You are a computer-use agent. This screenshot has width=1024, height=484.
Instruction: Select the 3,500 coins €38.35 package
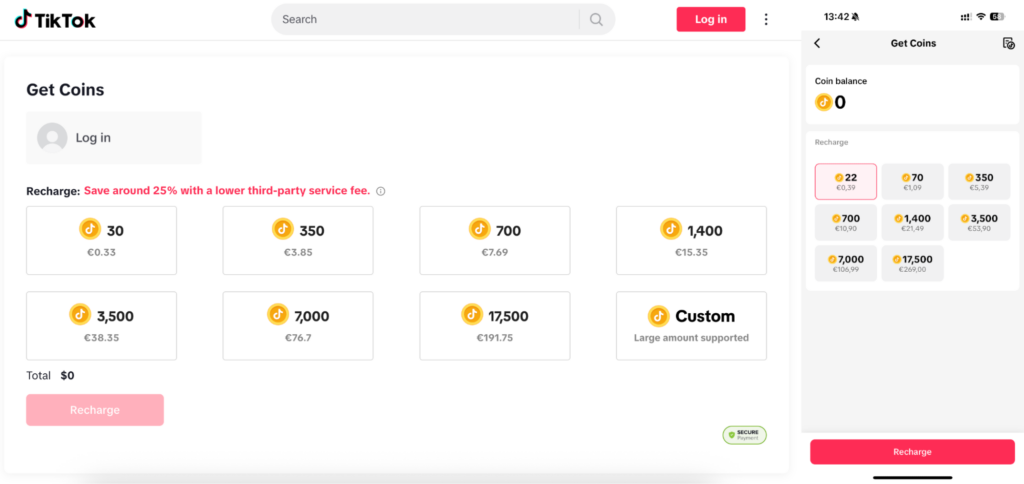(101, 326)
